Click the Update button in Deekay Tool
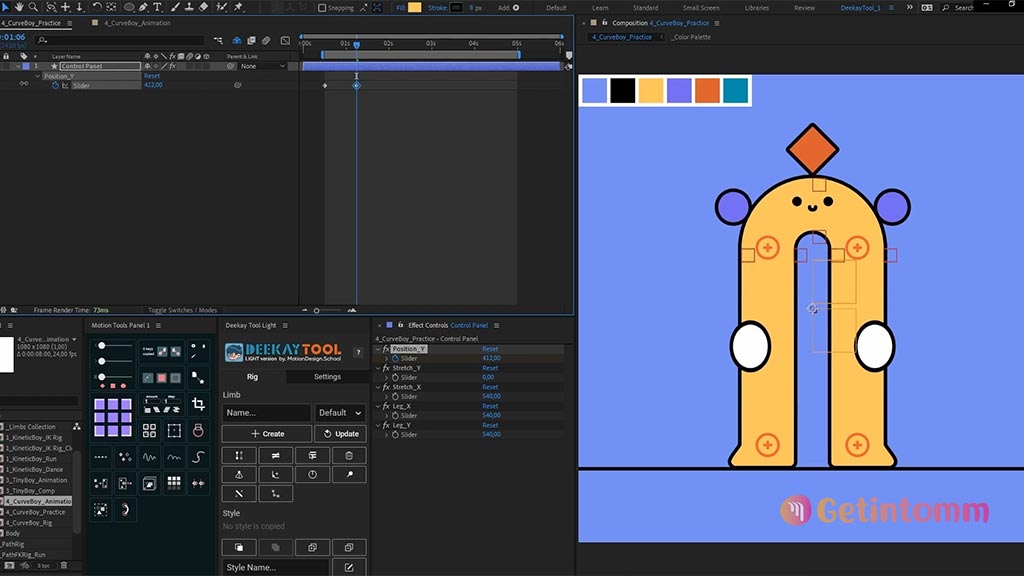Image resolution: width=1024 pixels, height=576 pixels. [340, 434]
